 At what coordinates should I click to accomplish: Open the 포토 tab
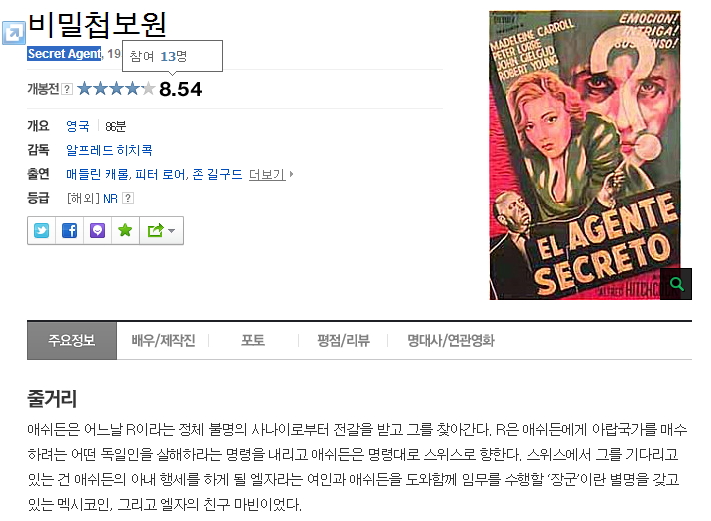(x=253, y=341)
